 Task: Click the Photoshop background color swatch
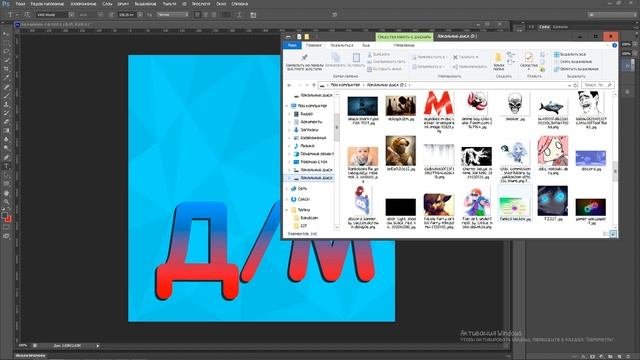(x=8, y=219)
